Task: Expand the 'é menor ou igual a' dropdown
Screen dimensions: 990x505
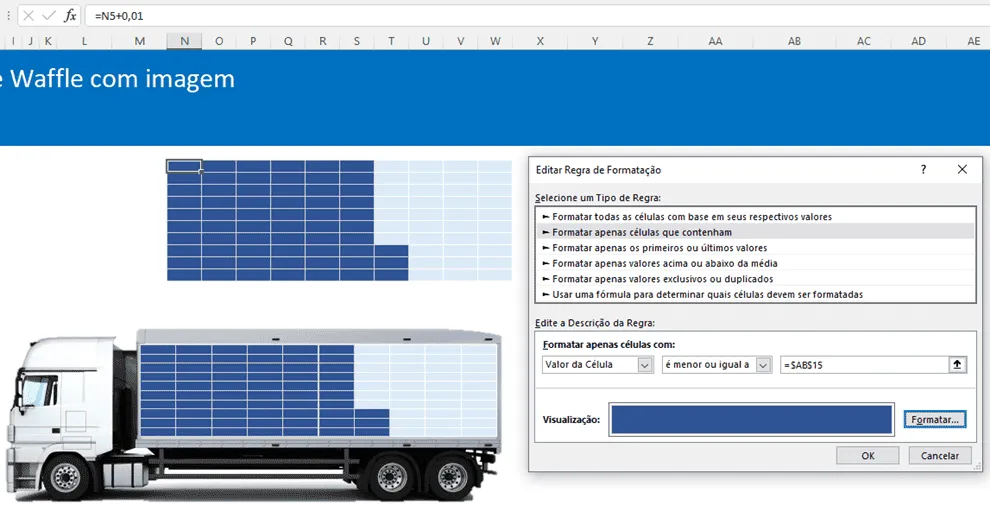Action: click(x=717, y=364)
